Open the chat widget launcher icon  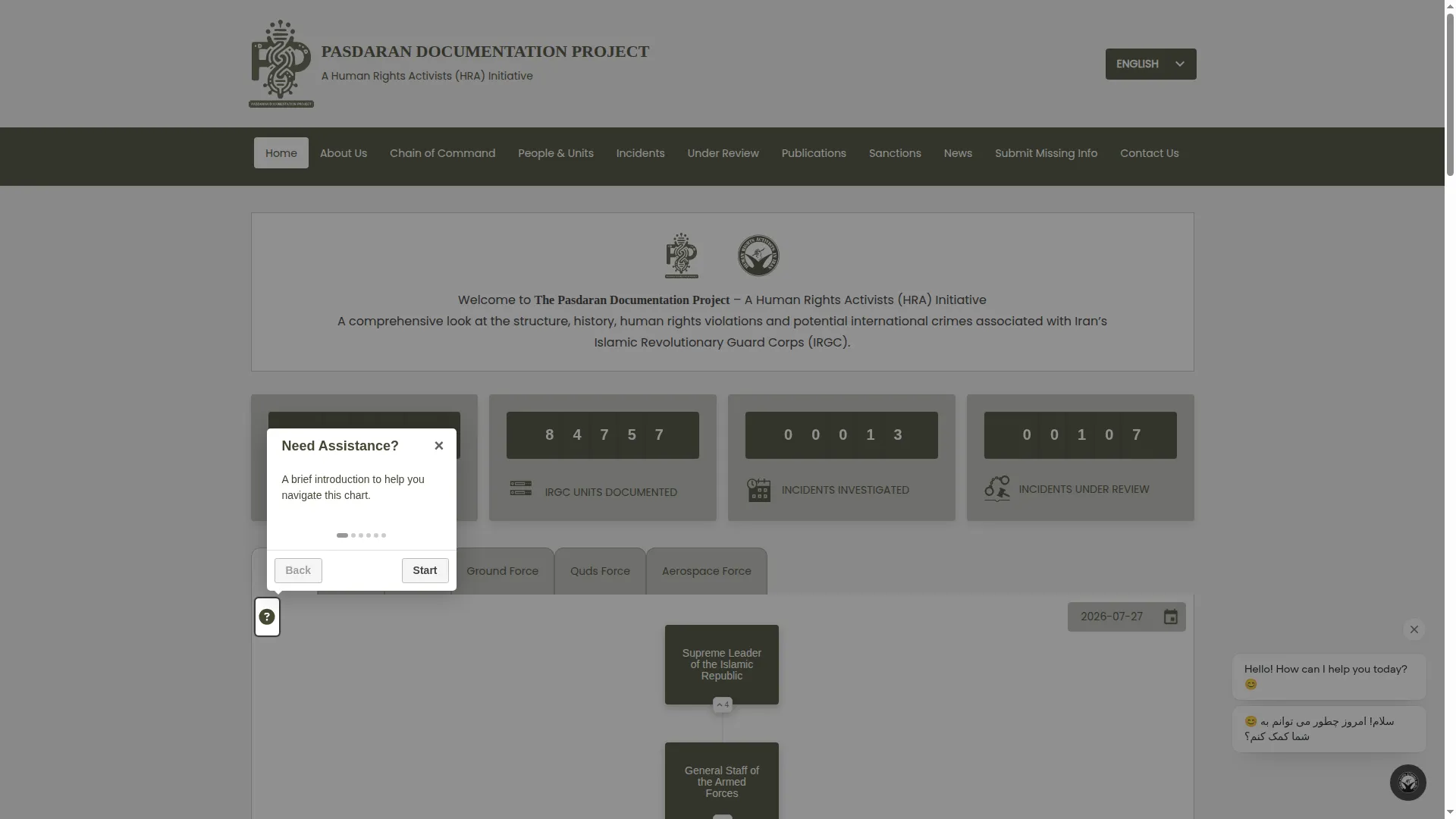[x=1407, y=782]
